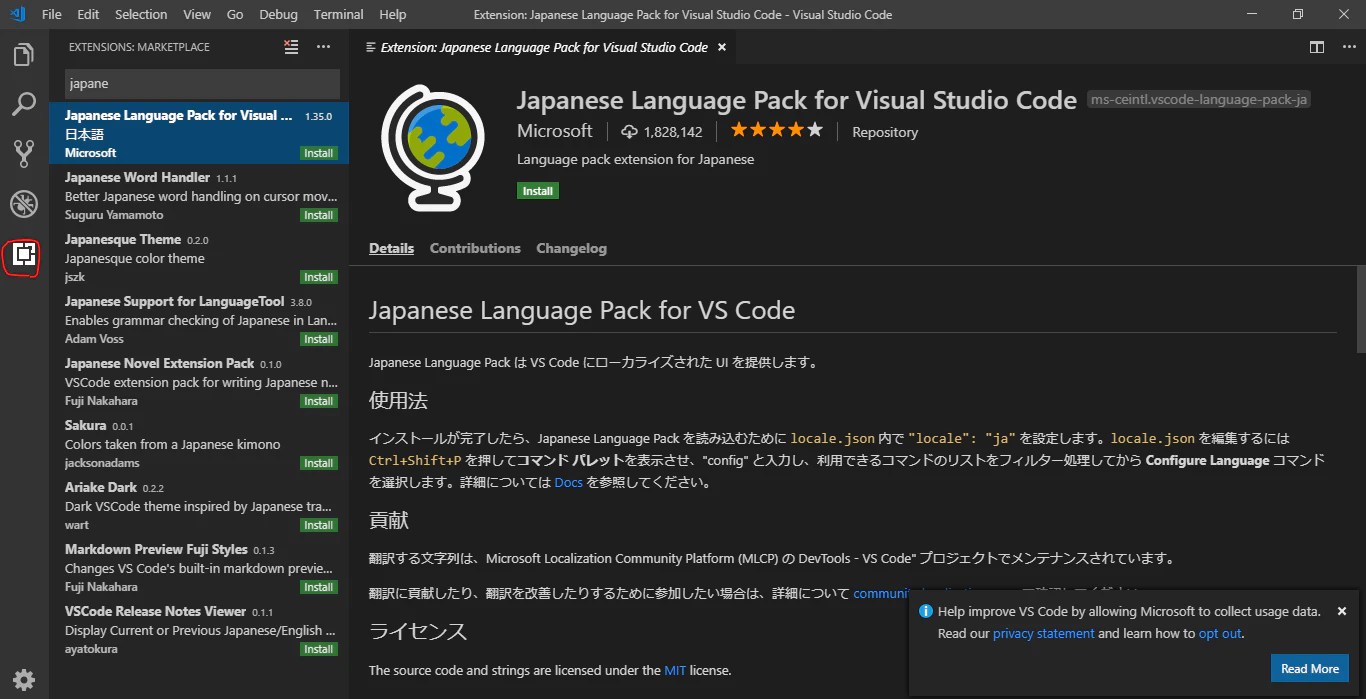The width and height of the screenshot is (1366, 699).
Task: Open the Go menu
Action: pos(235,14)
